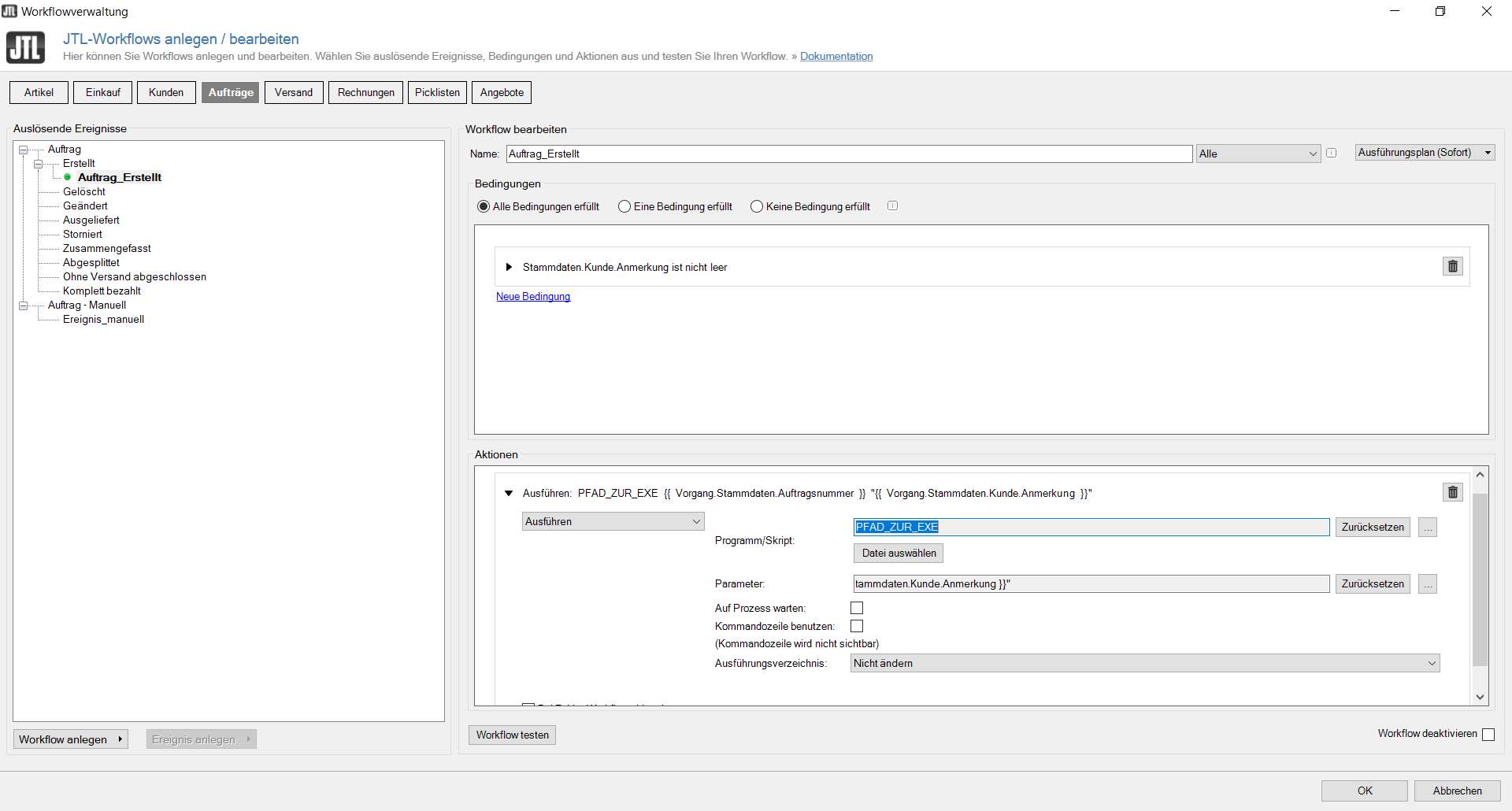This screenshot has height=811, width=1512.
Task: Select the Gelöscht event in the tree
Action: pos(84,191)
